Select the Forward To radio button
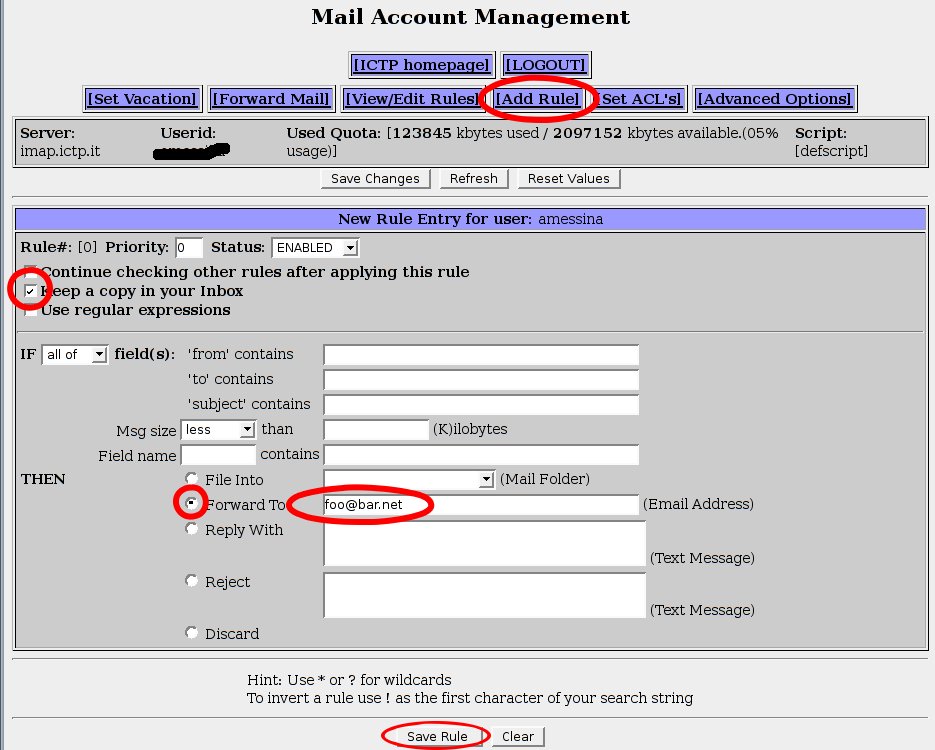This screenshot has height=750, width=935. (x=191, y=503)
